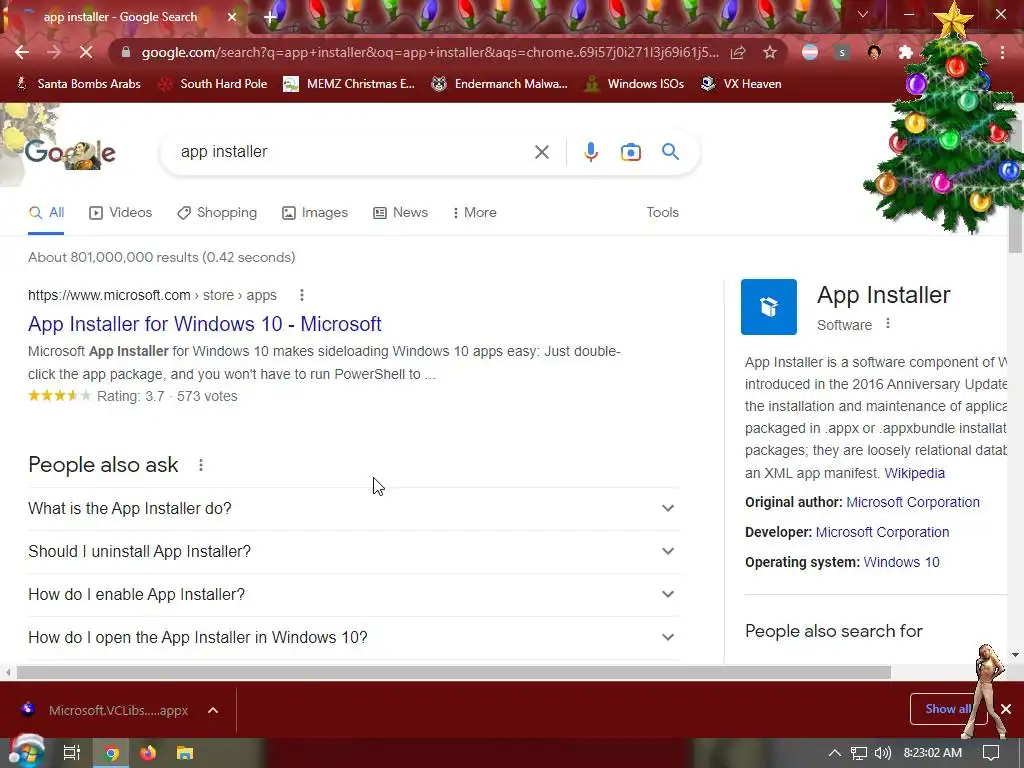Open the network icon in system tray

point(859,753)
